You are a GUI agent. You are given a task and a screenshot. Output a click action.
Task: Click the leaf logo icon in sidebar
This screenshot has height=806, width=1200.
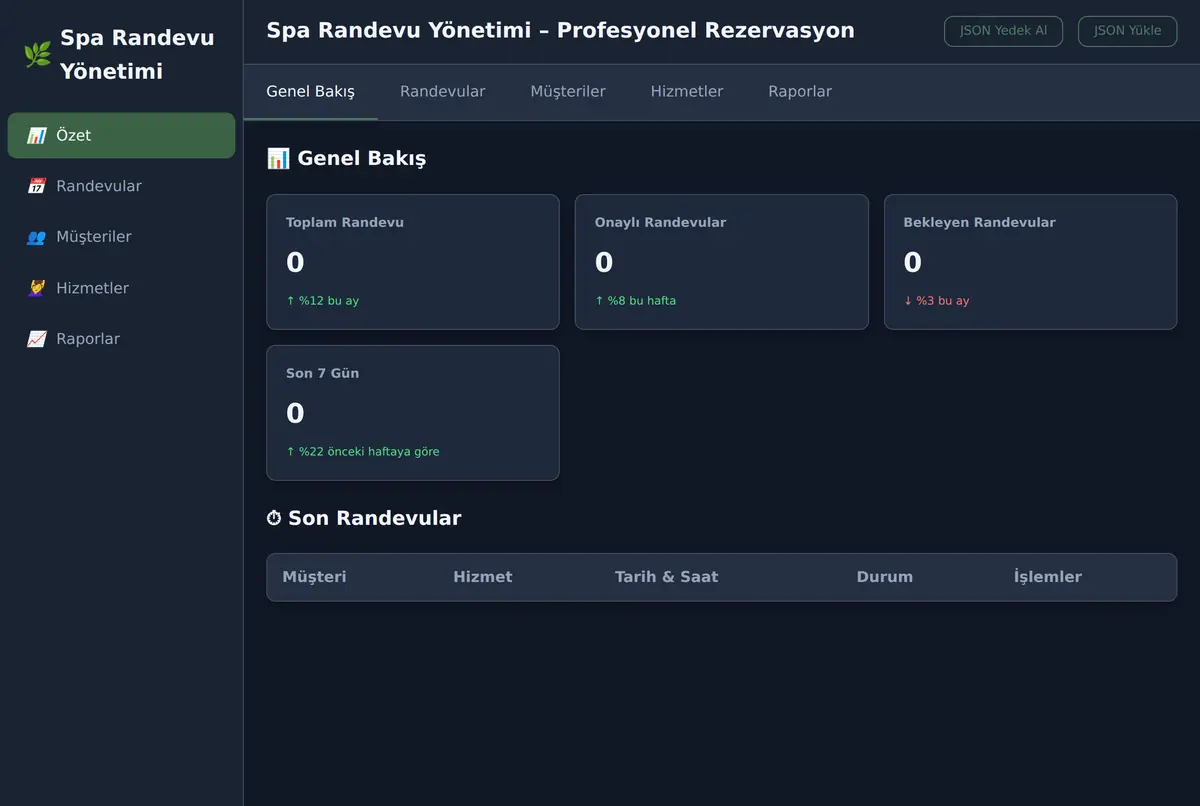click(37, 55)
